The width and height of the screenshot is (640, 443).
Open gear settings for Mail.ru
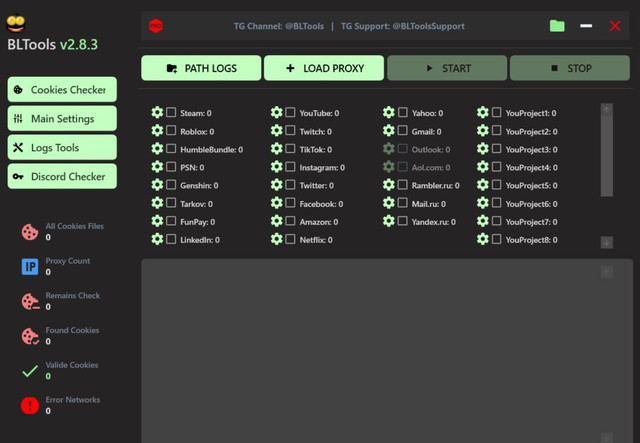pyautogui.click(x=389, y=203)
